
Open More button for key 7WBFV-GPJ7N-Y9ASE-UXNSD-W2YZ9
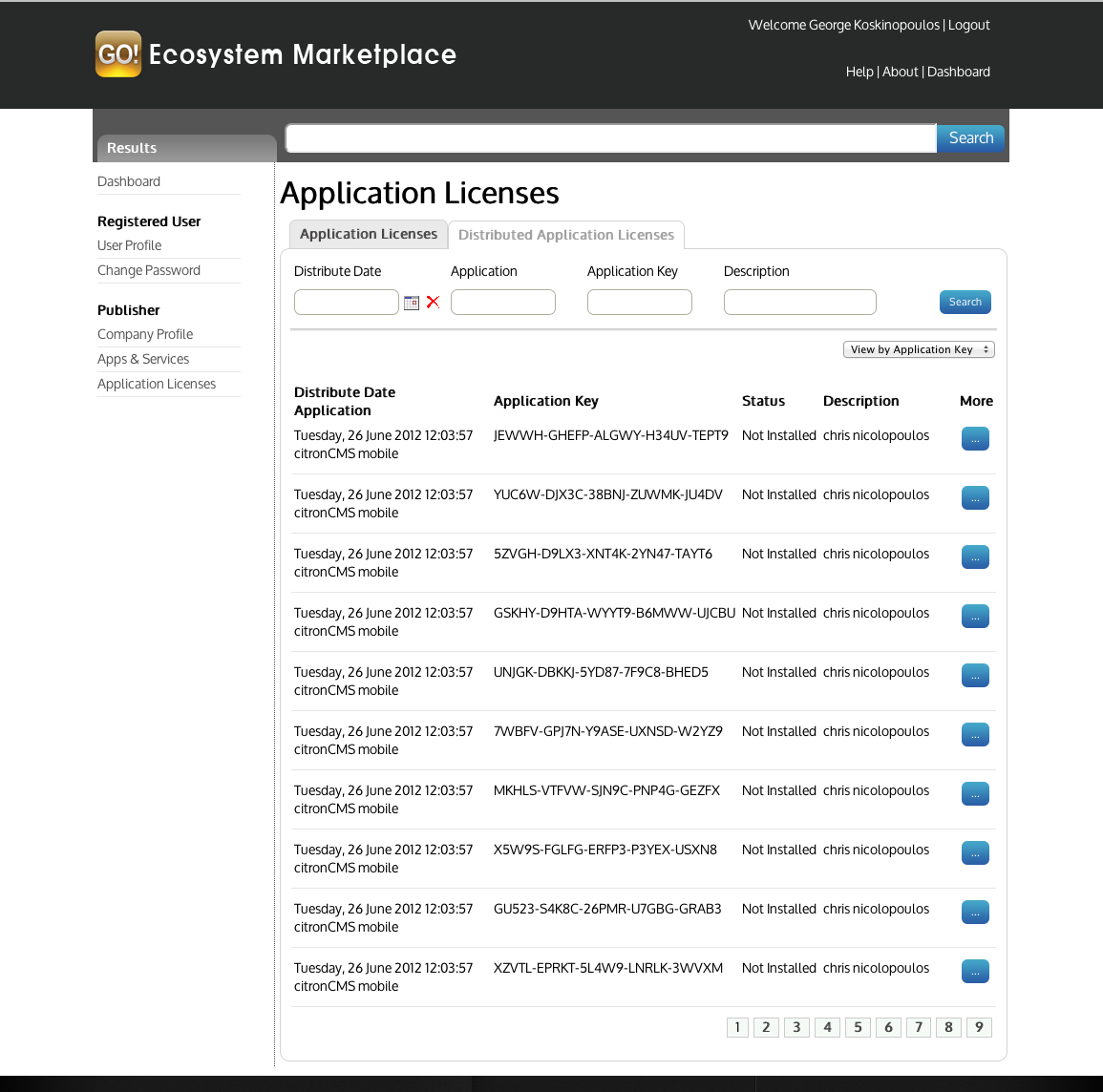tap(975, 734)
